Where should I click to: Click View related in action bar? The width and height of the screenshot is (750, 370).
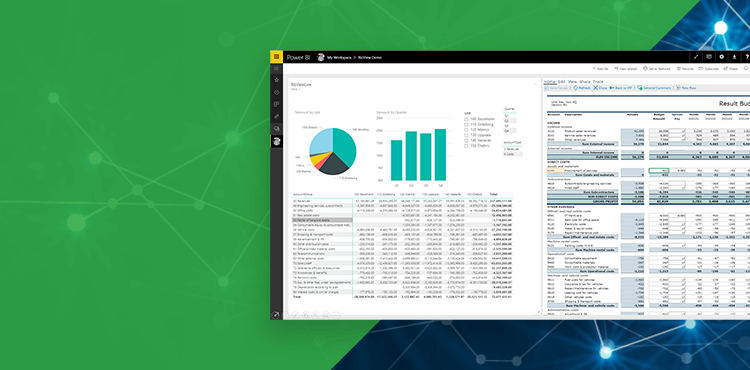tap(626, 69)
